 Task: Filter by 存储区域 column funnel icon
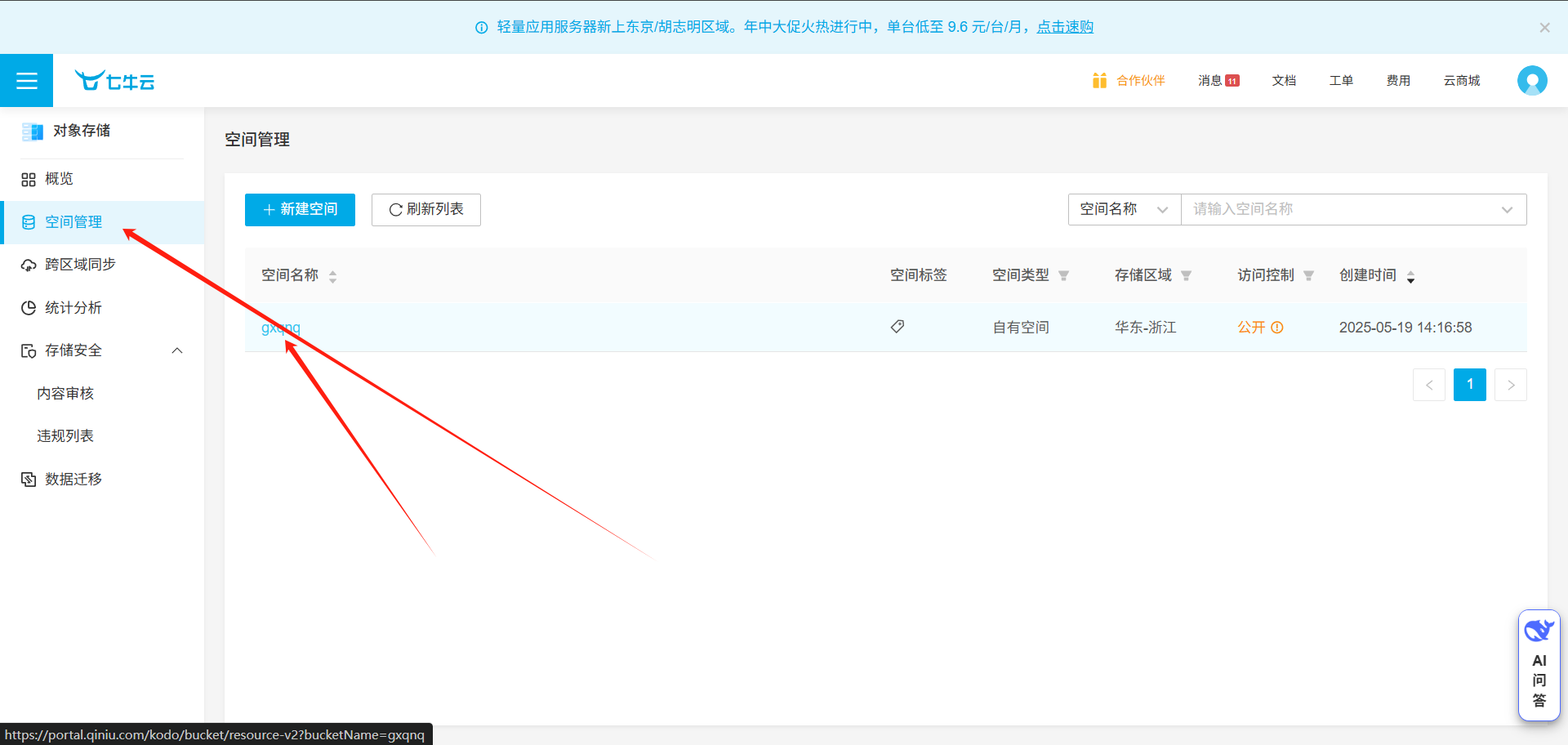[1186, 276]
